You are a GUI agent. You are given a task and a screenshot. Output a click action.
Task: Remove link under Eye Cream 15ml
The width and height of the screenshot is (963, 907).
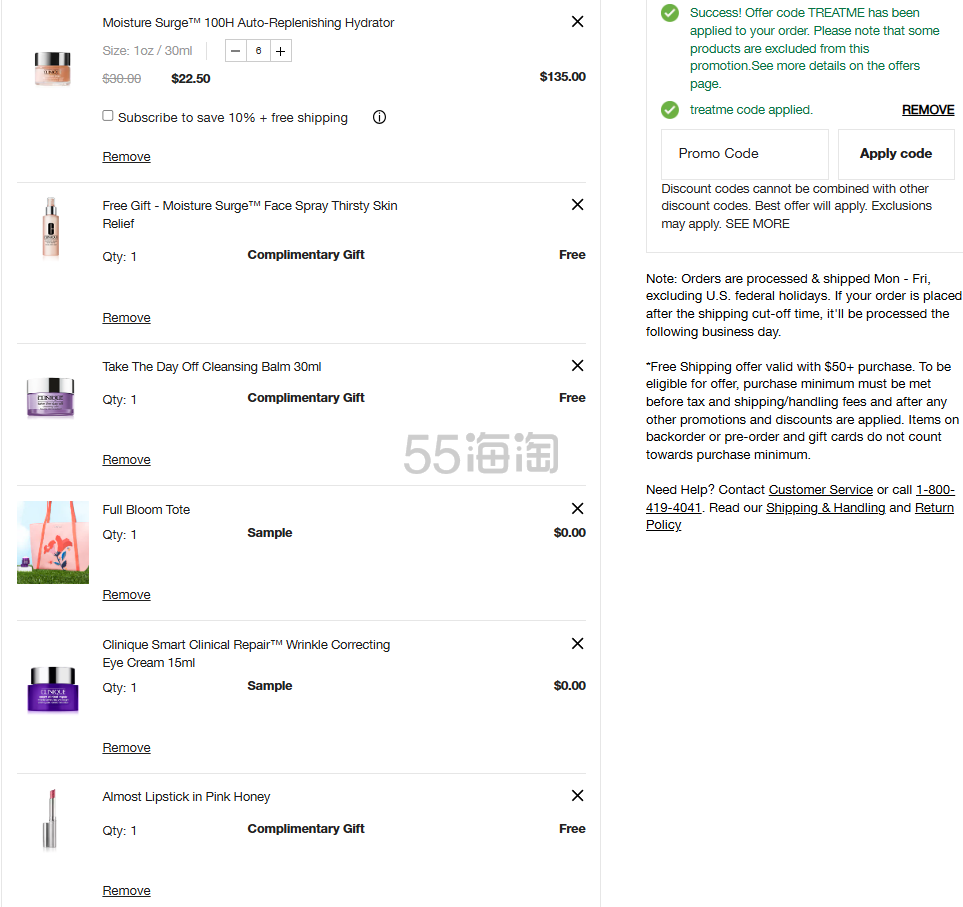[x=127, y=748]
